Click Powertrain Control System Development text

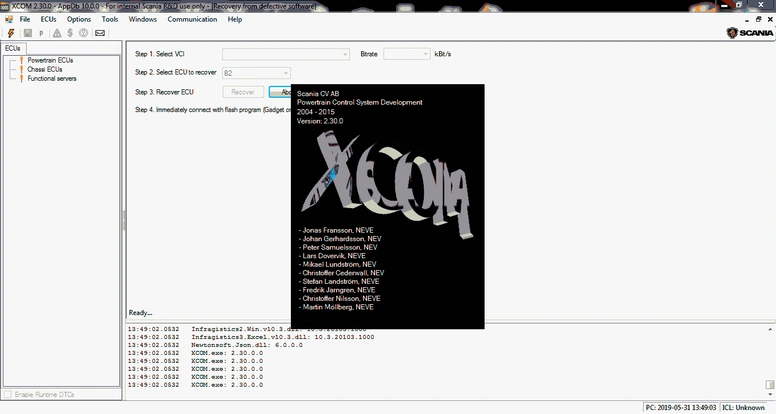click(360, 102)
